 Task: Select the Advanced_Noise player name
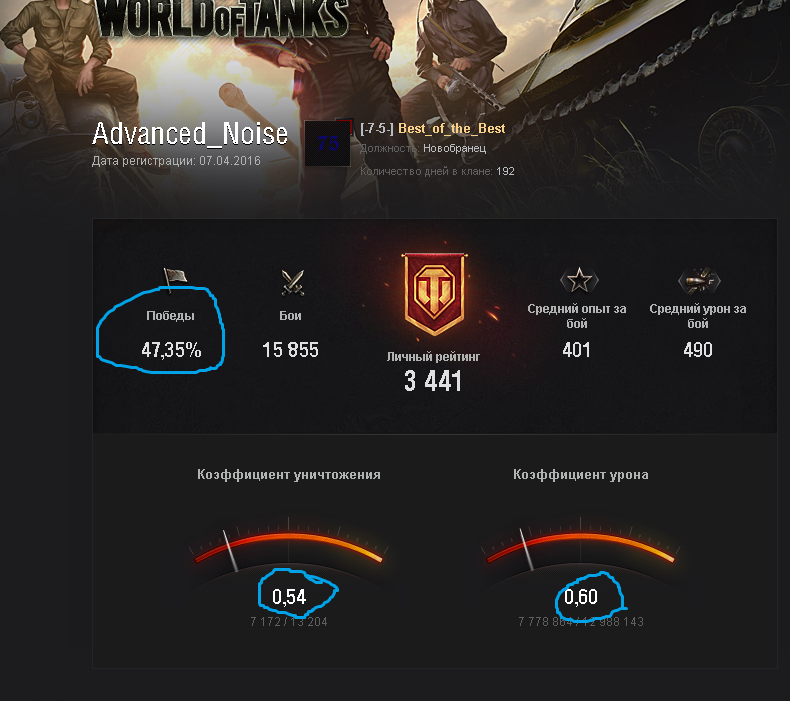[190, 134]
